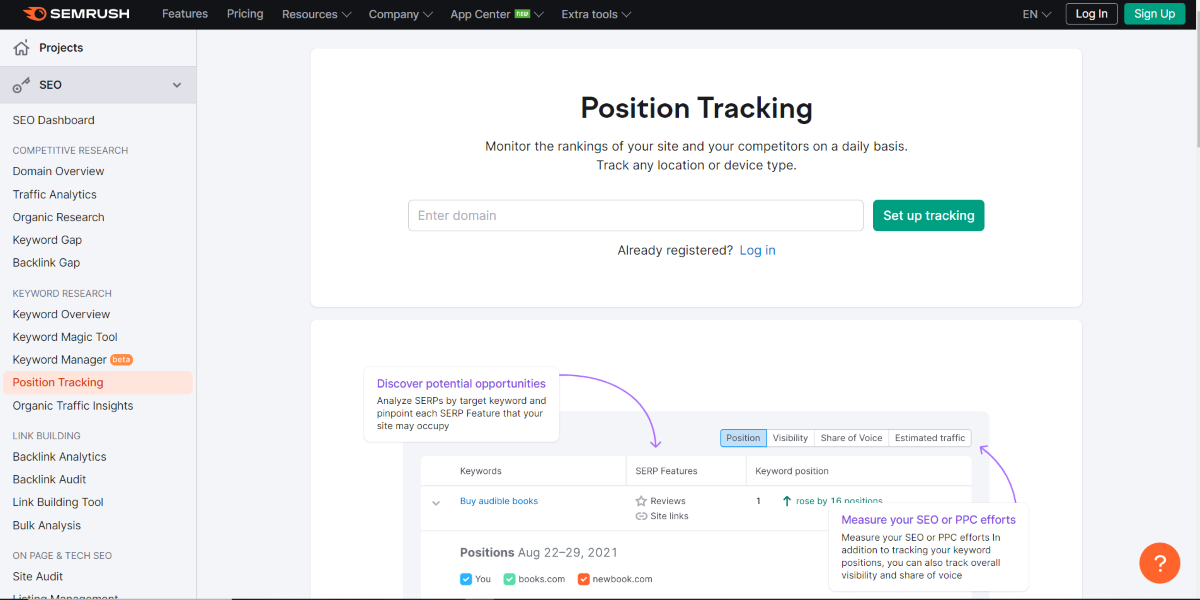The width and height of the screenshot is (1200, 600).
Task: Click the rose by 16 positions link
Action: [x=839, y=501]
